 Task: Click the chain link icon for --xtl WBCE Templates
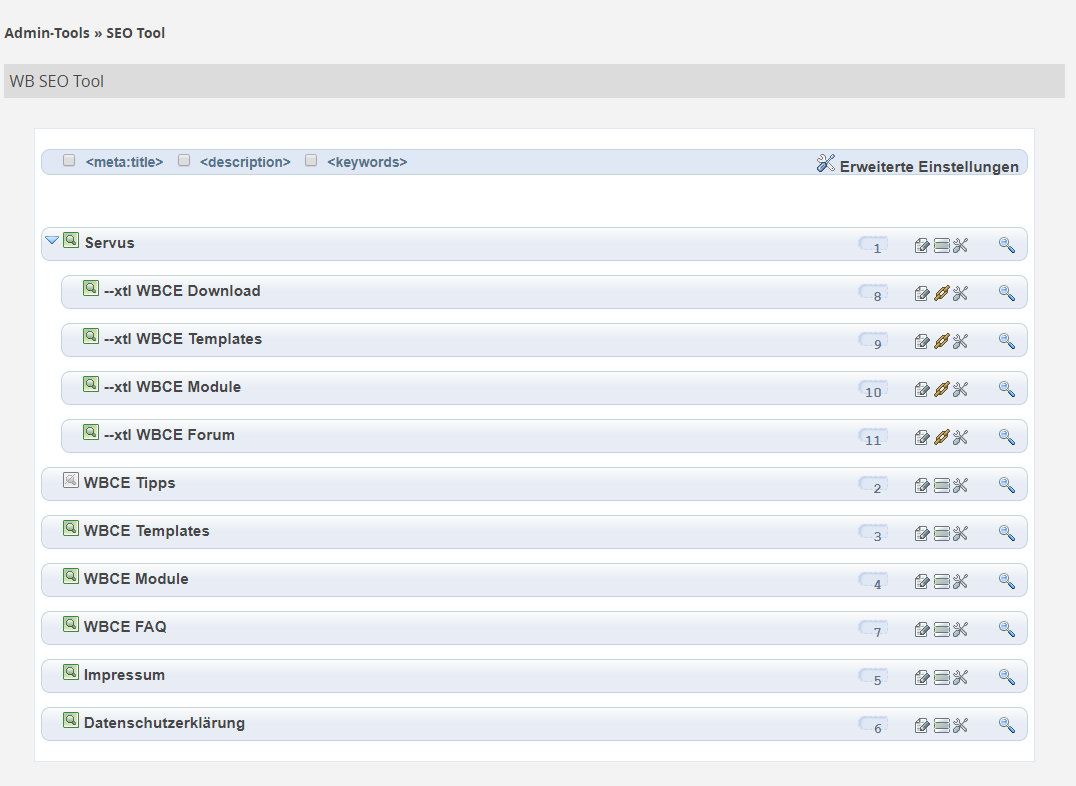[942, 341]
